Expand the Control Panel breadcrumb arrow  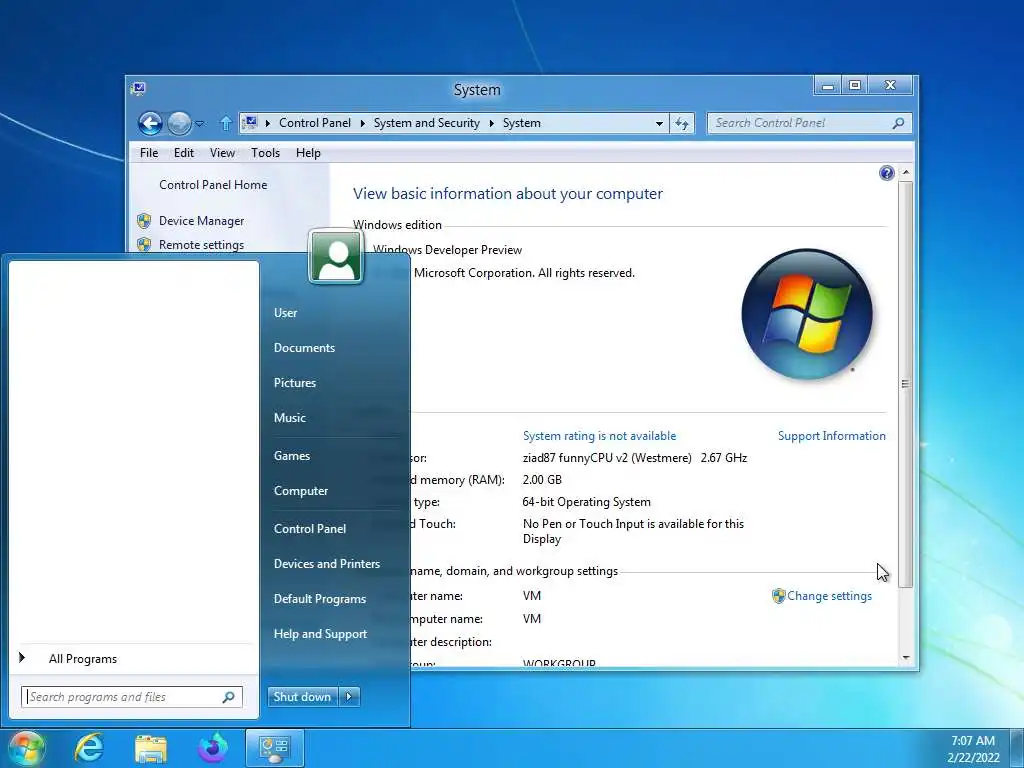click(x=362, y=123)
